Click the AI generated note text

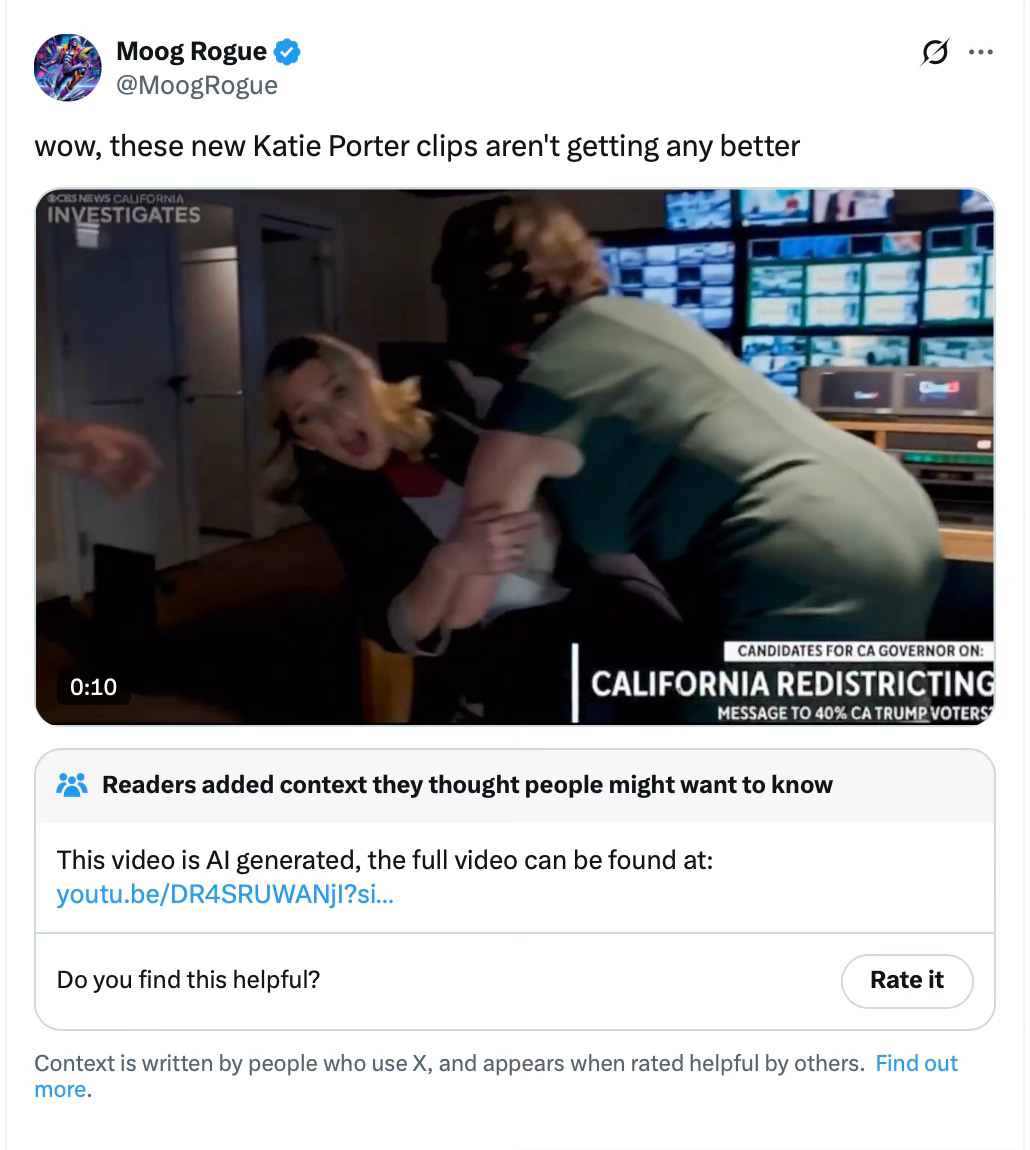[x=384, y=860]
